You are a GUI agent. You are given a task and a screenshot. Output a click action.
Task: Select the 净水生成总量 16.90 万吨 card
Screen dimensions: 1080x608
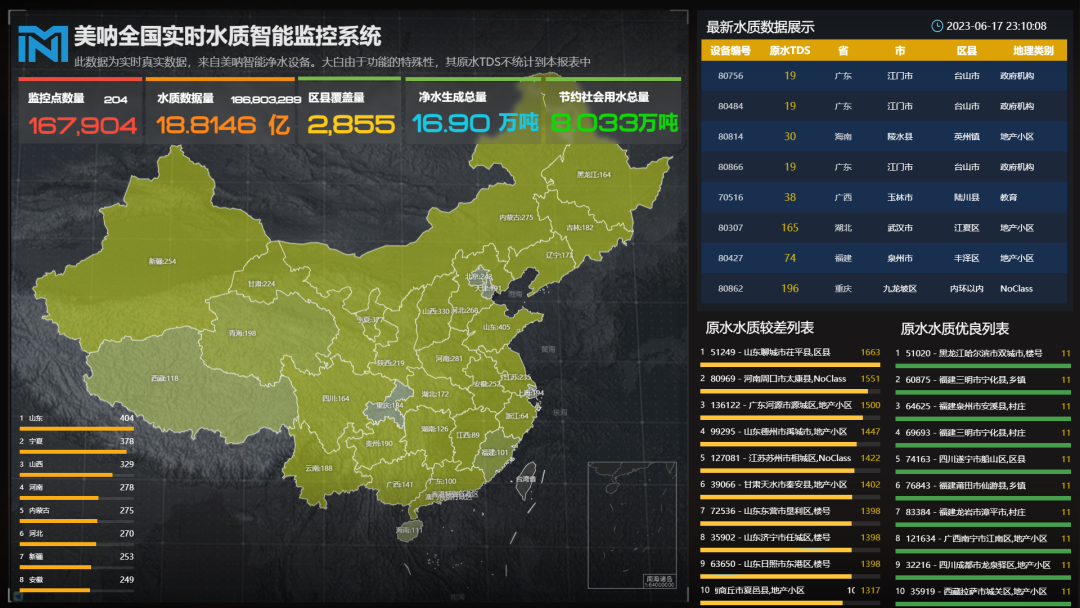point(473,111)
